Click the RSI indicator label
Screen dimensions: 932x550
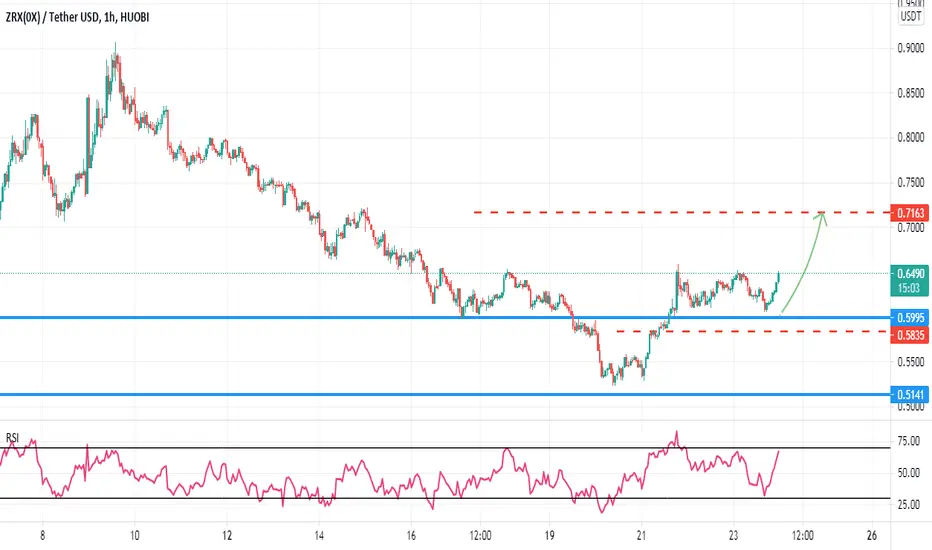point(12,438)
